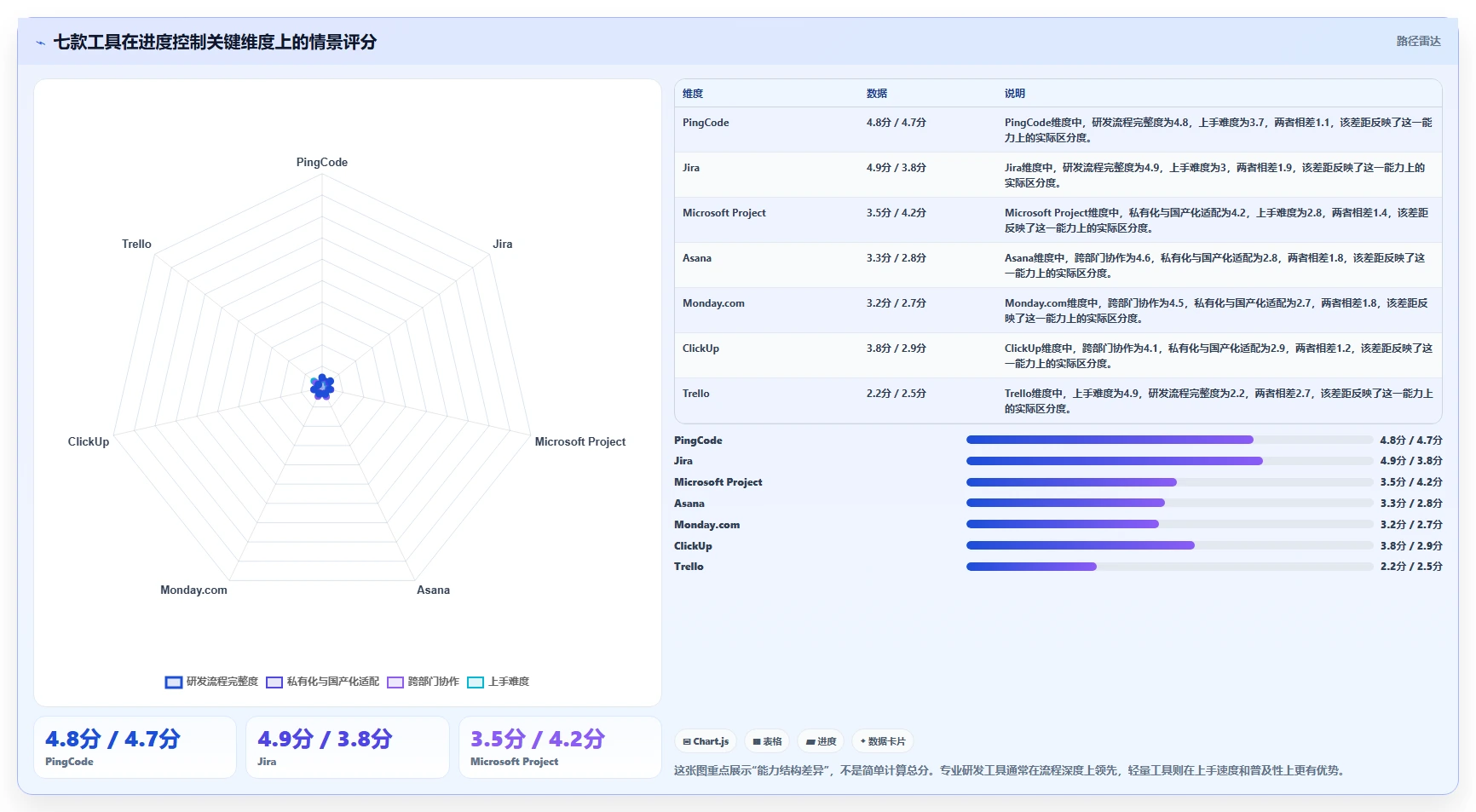
Task: Click the 数据卡片 tag chip
Action: pyautogui.click(x=883, y=741)
